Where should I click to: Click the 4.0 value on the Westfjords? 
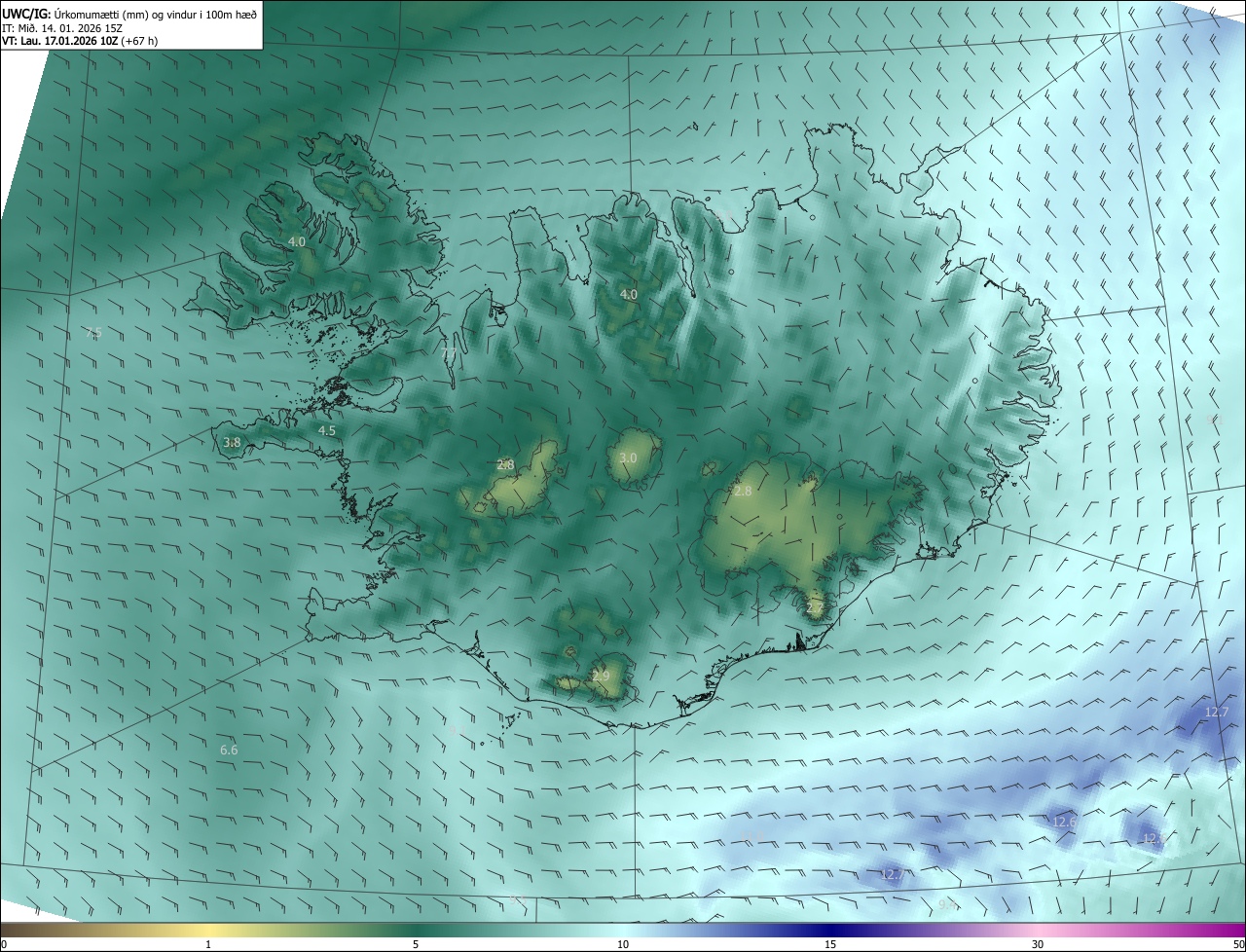[297, 241]
